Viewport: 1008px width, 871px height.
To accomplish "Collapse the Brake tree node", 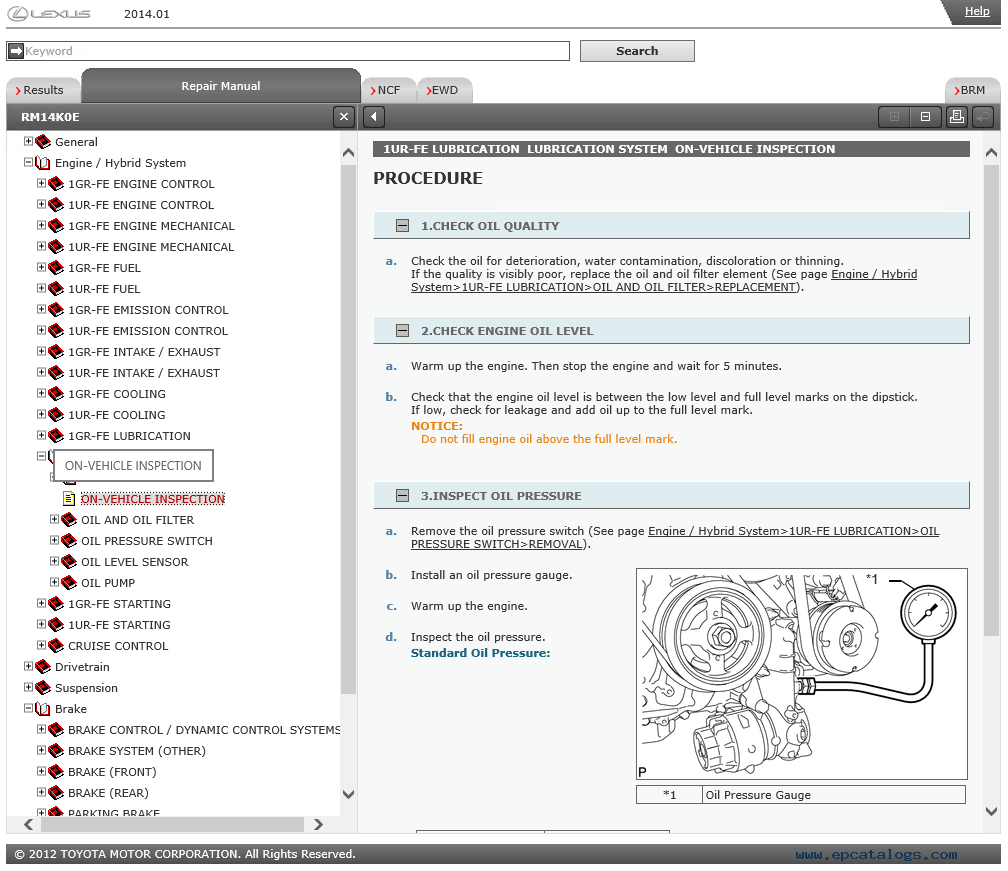I will pos(28,708).
